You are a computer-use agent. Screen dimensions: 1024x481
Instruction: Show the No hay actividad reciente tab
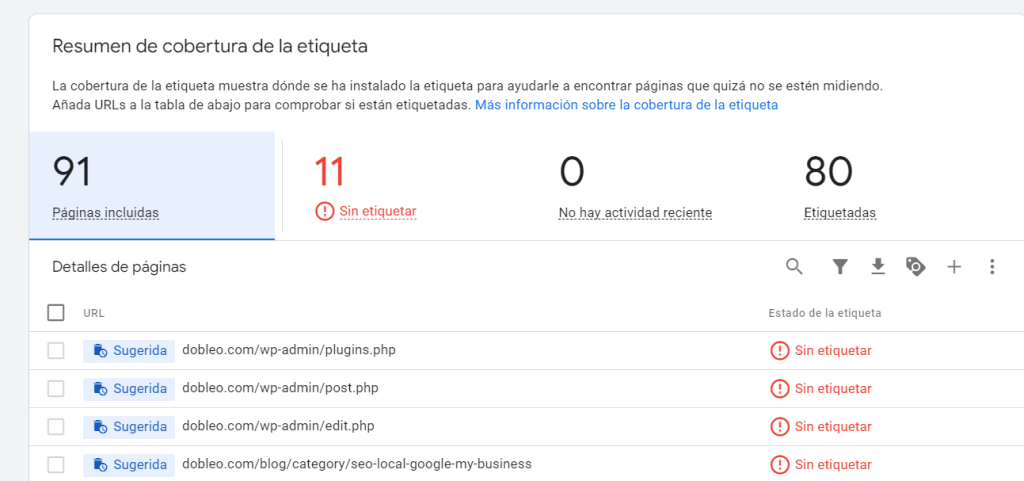point(635,187)
